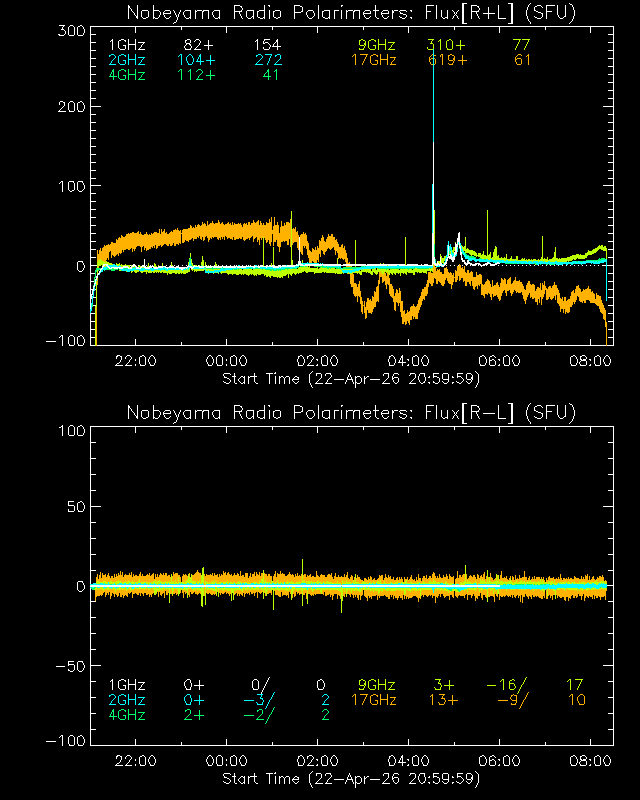The height and width of the screenshot is (800, 640).
Task: Click the 2GHz legend label in upper plot
Action: click(x=126, y=61)
